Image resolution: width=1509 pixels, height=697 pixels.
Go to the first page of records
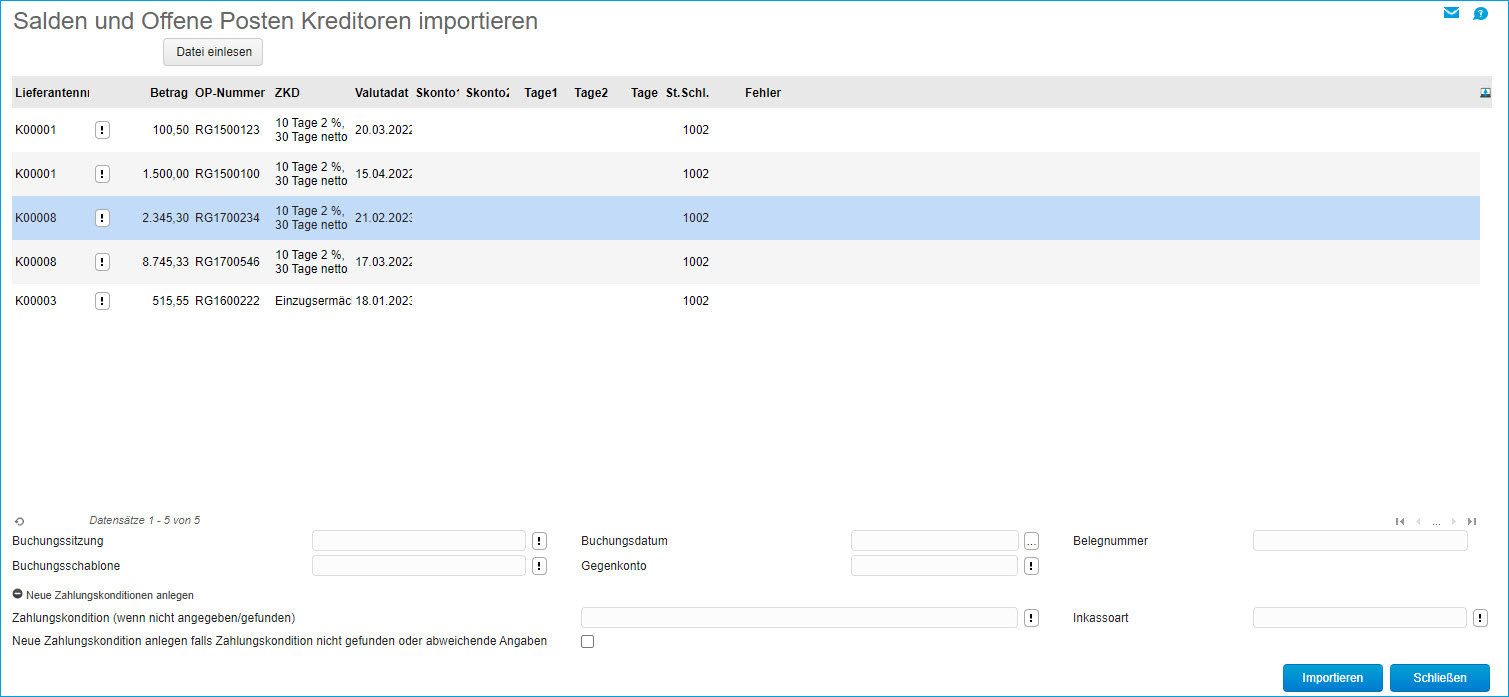tap(1400, 521)
